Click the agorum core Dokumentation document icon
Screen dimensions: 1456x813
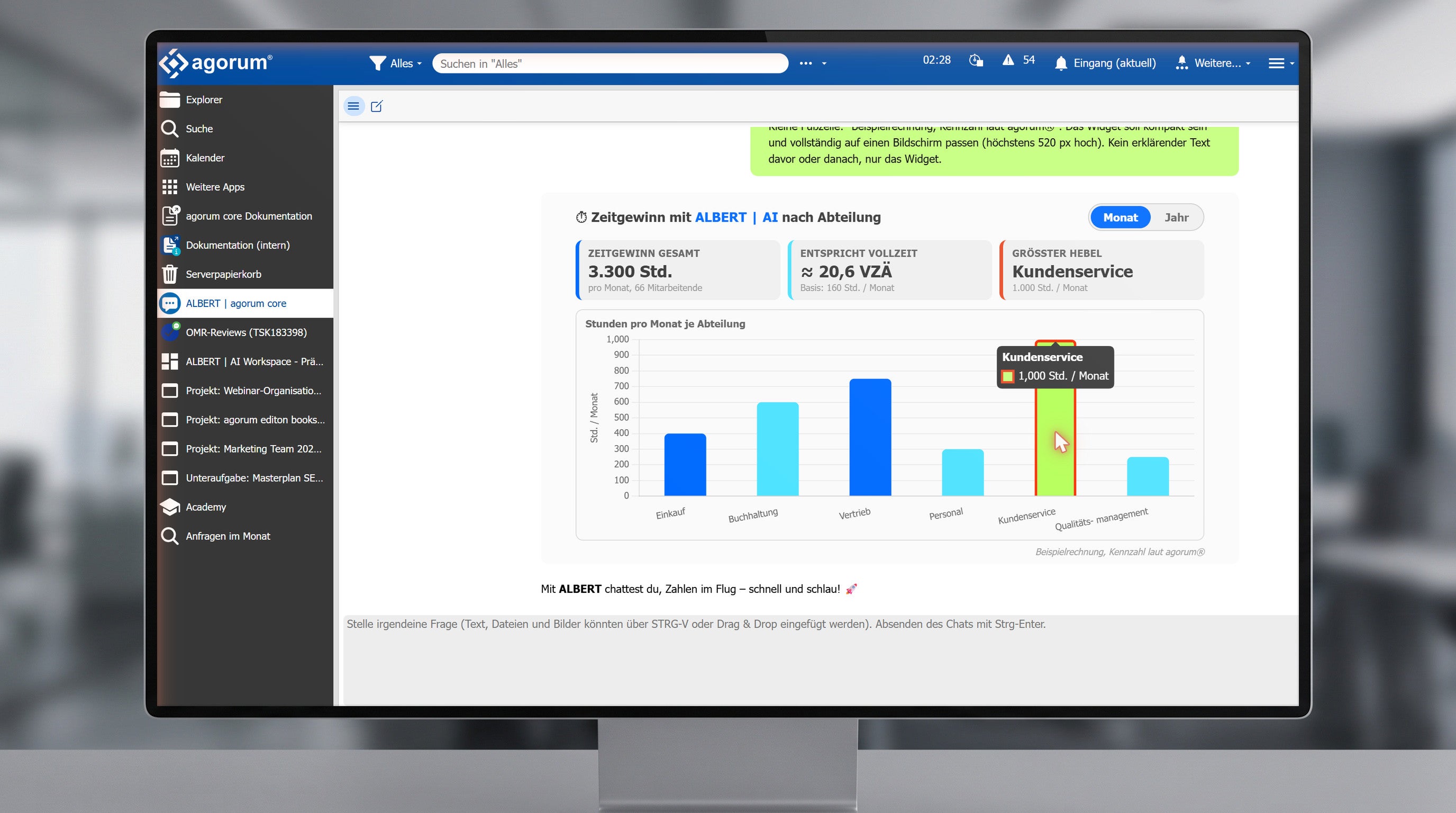pyautogui.click(x=170, y=215)
